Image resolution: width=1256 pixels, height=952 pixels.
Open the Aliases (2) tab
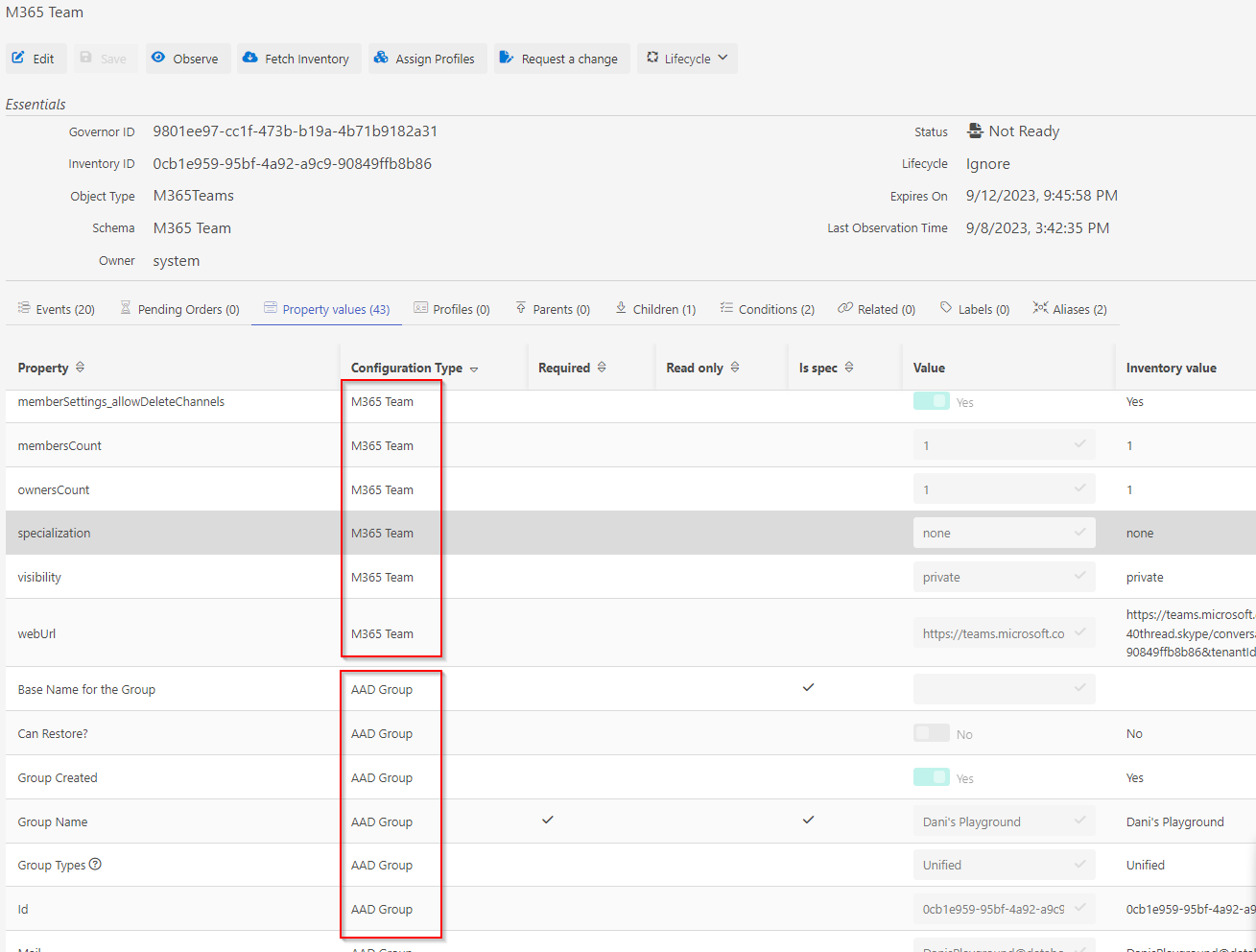pyautogui.click(x=1070, y=309)
